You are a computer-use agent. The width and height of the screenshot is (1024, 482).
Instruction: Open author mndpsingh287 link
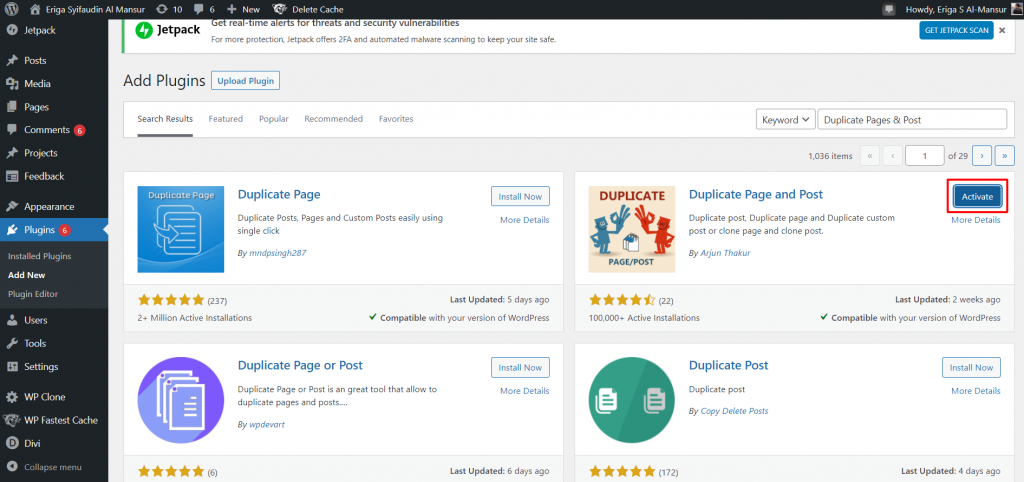278,253
